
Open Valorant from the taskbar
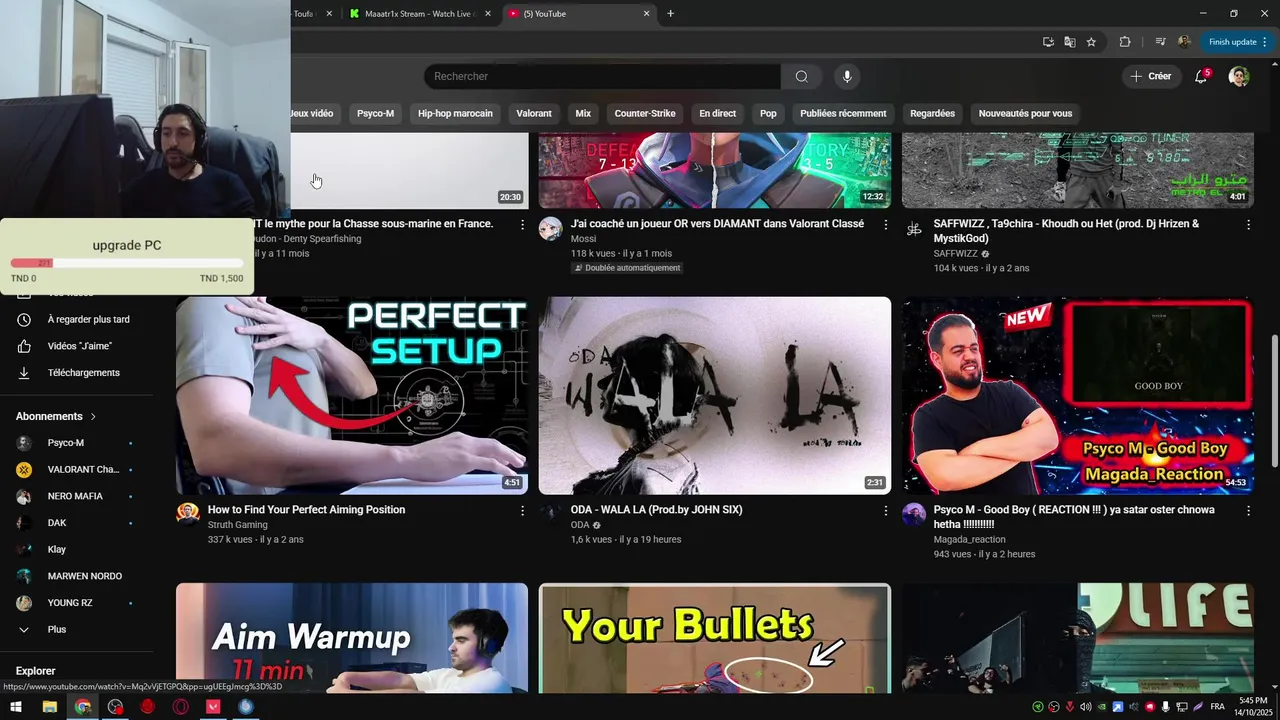(213, 707)
